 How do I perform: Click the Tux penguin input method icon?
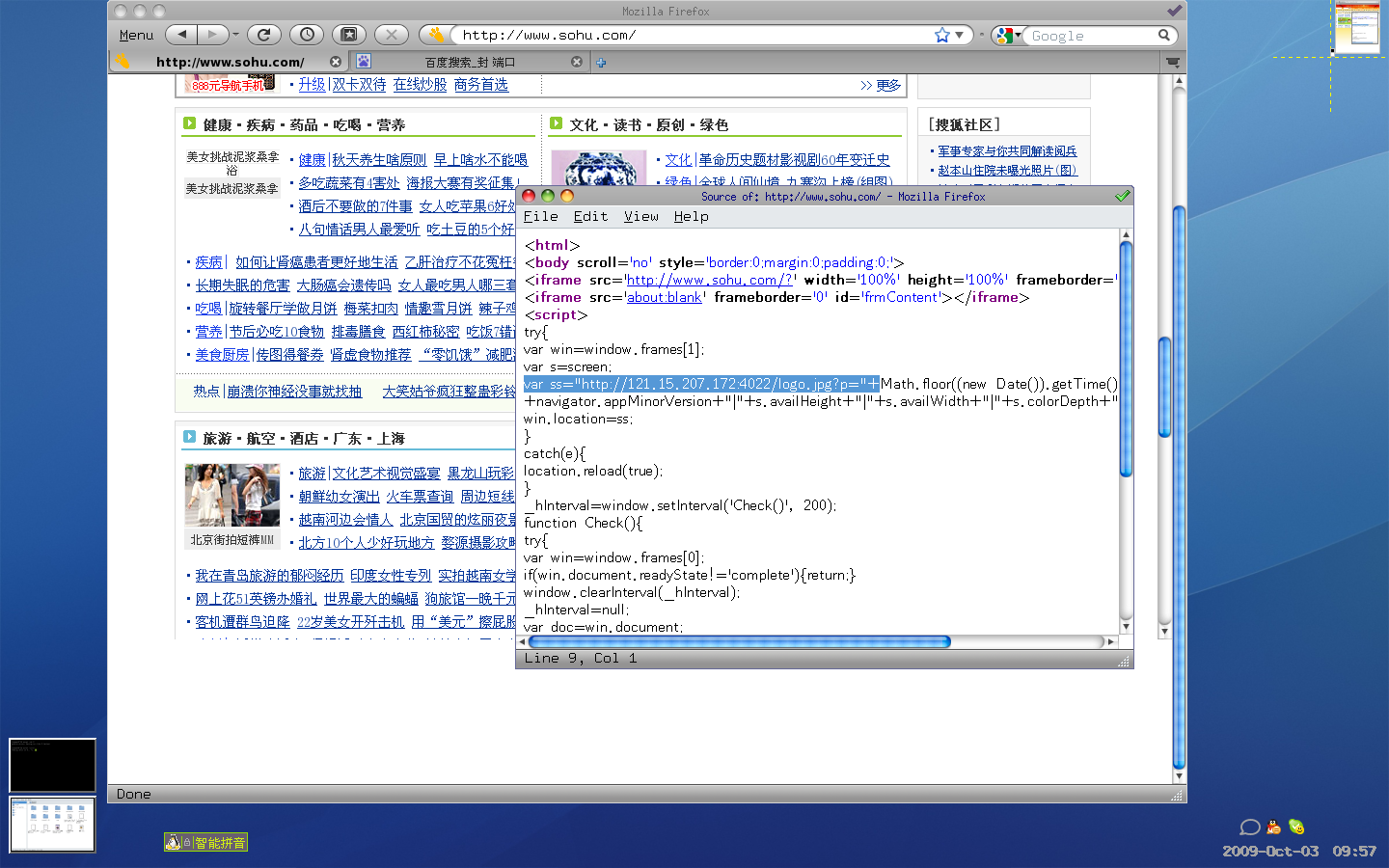(173, 842)
